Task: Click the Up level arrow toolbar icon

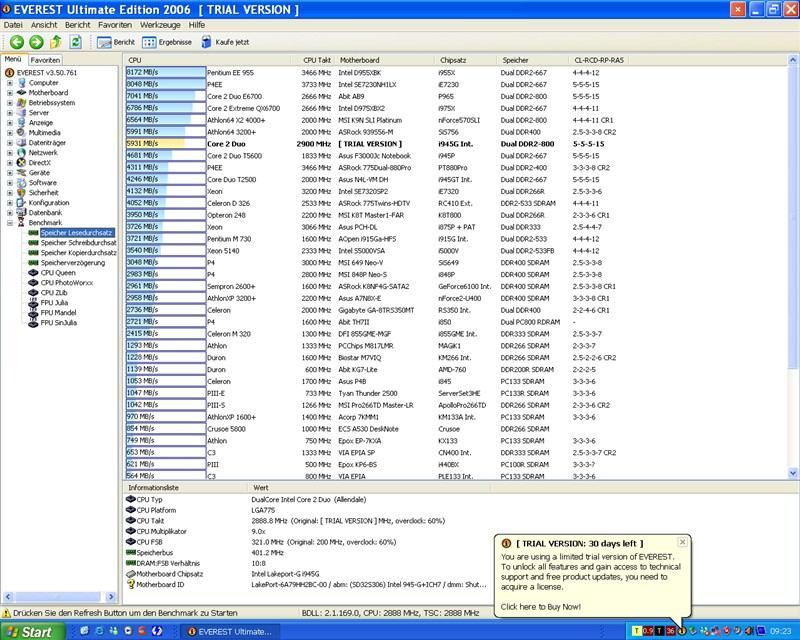Action: coord(56,42)
